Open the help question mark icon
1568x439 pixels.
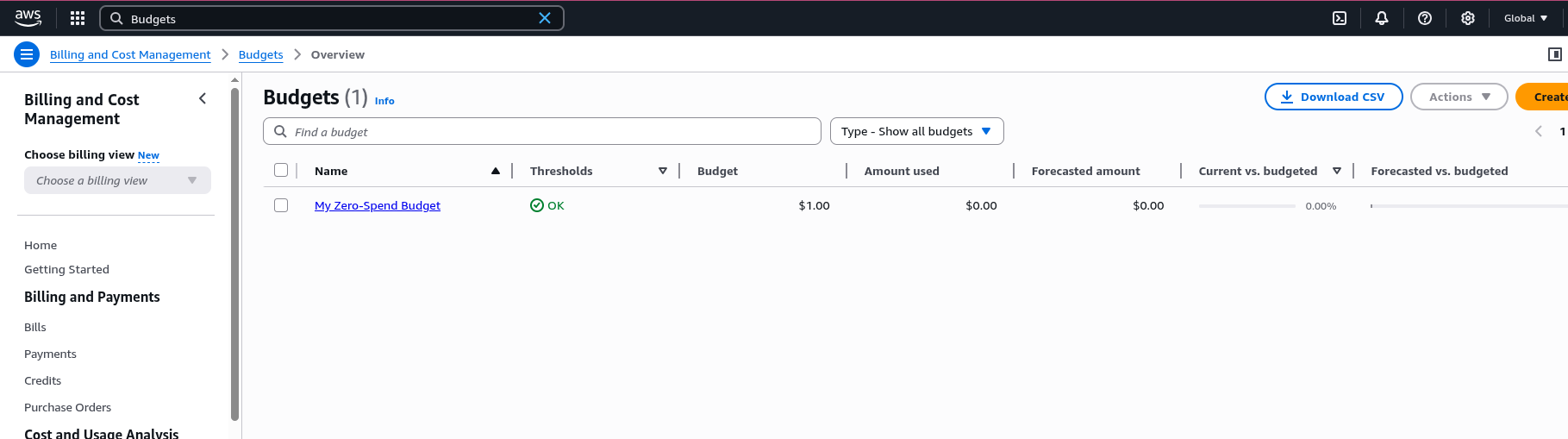(1425, 18)
